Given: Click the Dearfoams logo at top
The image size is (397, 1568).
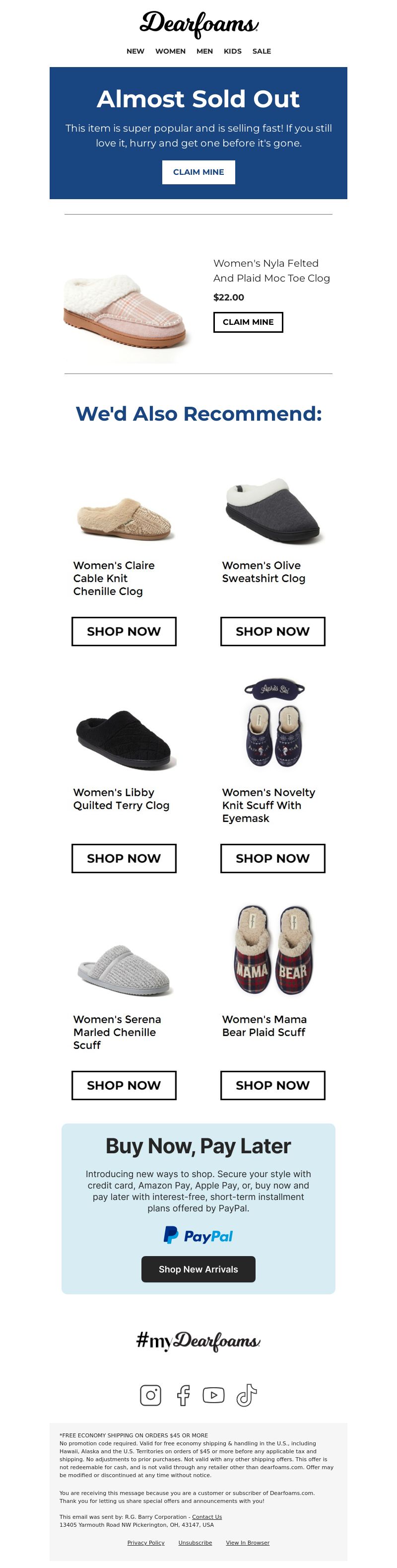Looking at the screenshot, I should pyautogui.click(x=199, y=24).
